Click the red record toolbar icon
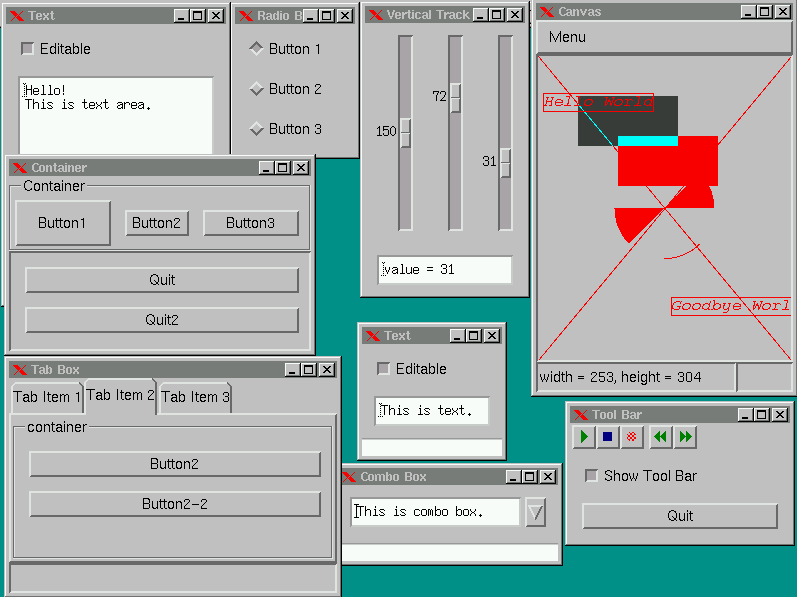Viewport: 797px width, 597px height. [632, 437]
